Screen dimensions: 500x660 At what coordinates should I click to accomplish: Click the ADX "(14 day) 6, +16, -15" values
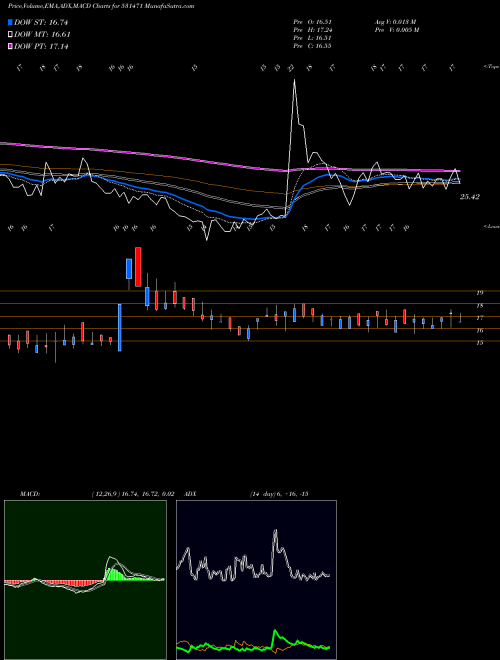pos(279,494)
